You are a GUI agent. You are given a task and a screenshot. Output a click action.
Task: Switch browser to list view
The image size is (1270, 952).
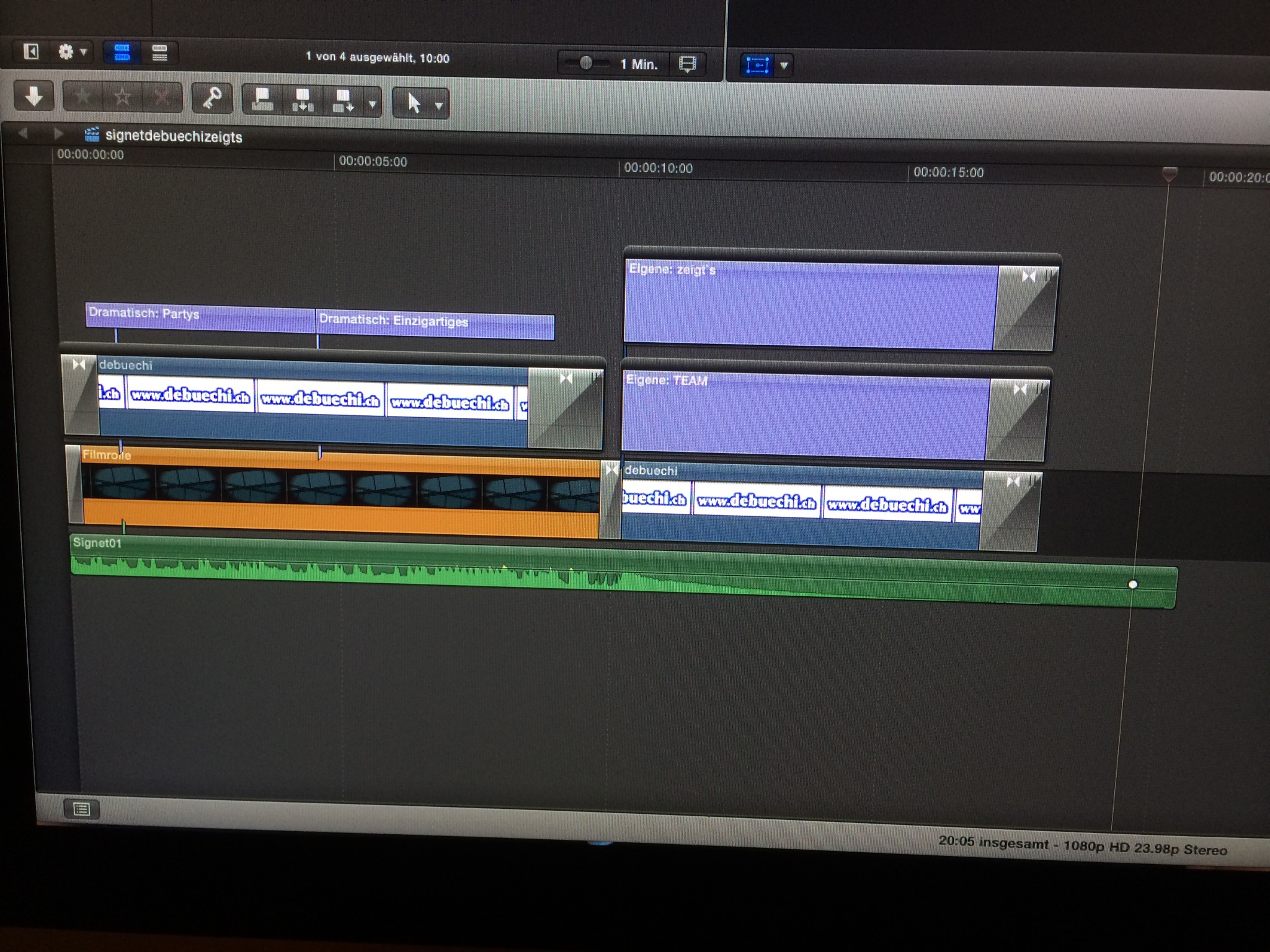click(159, 53)
